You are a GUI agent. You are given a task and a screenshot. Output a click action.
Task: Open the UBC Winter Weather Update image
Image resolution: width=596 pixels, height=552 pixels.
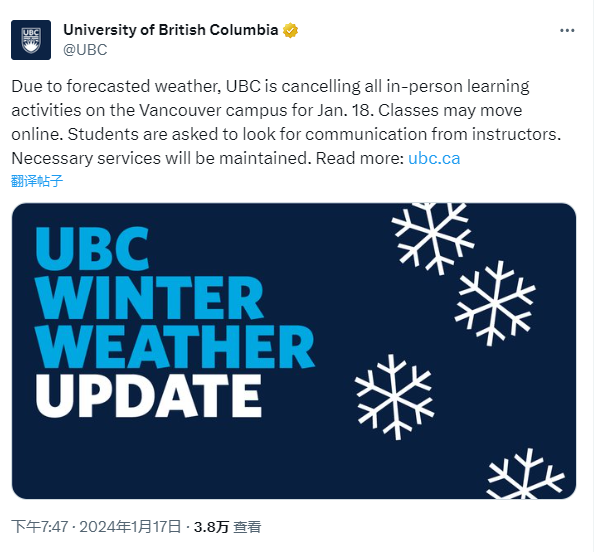[x=294, y=351]
